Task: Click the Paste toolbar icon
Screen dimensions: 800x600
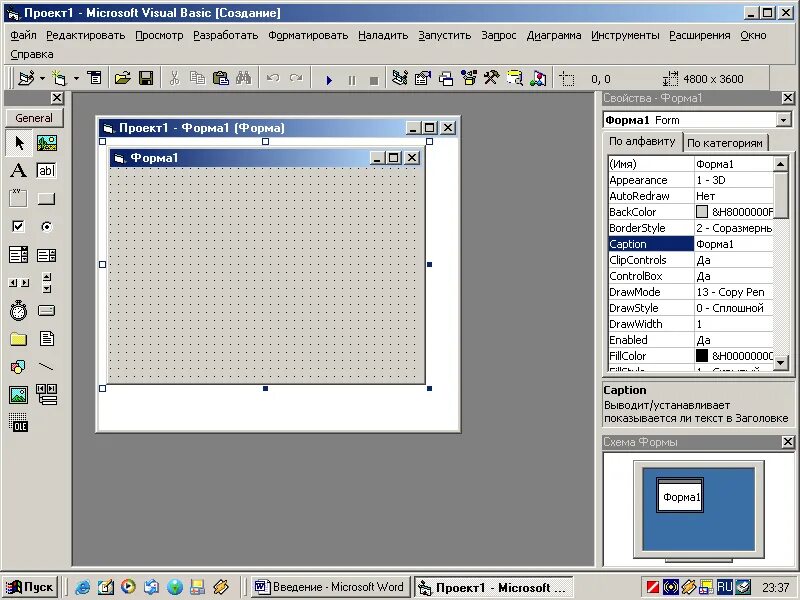Action: tap(220, 79)
